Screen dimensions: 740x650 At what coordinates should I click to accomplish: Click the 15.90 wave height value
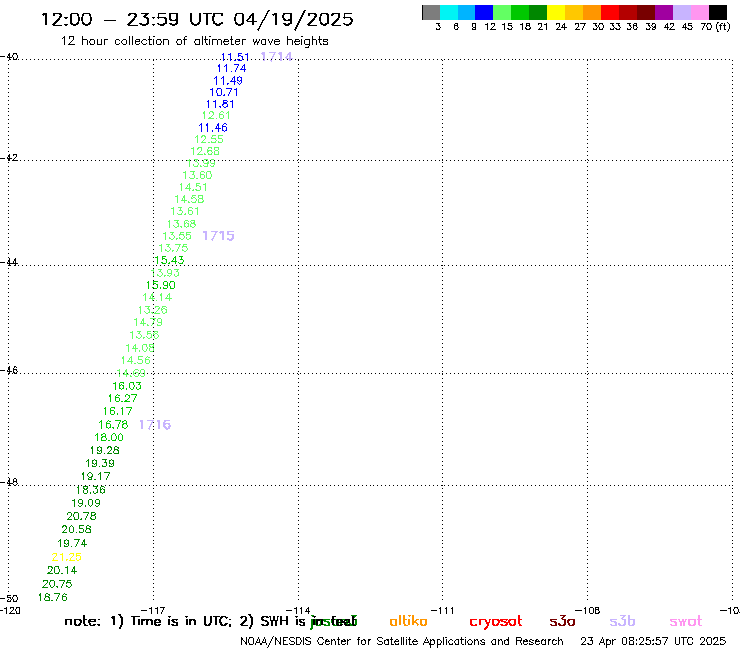click(160, 286)
